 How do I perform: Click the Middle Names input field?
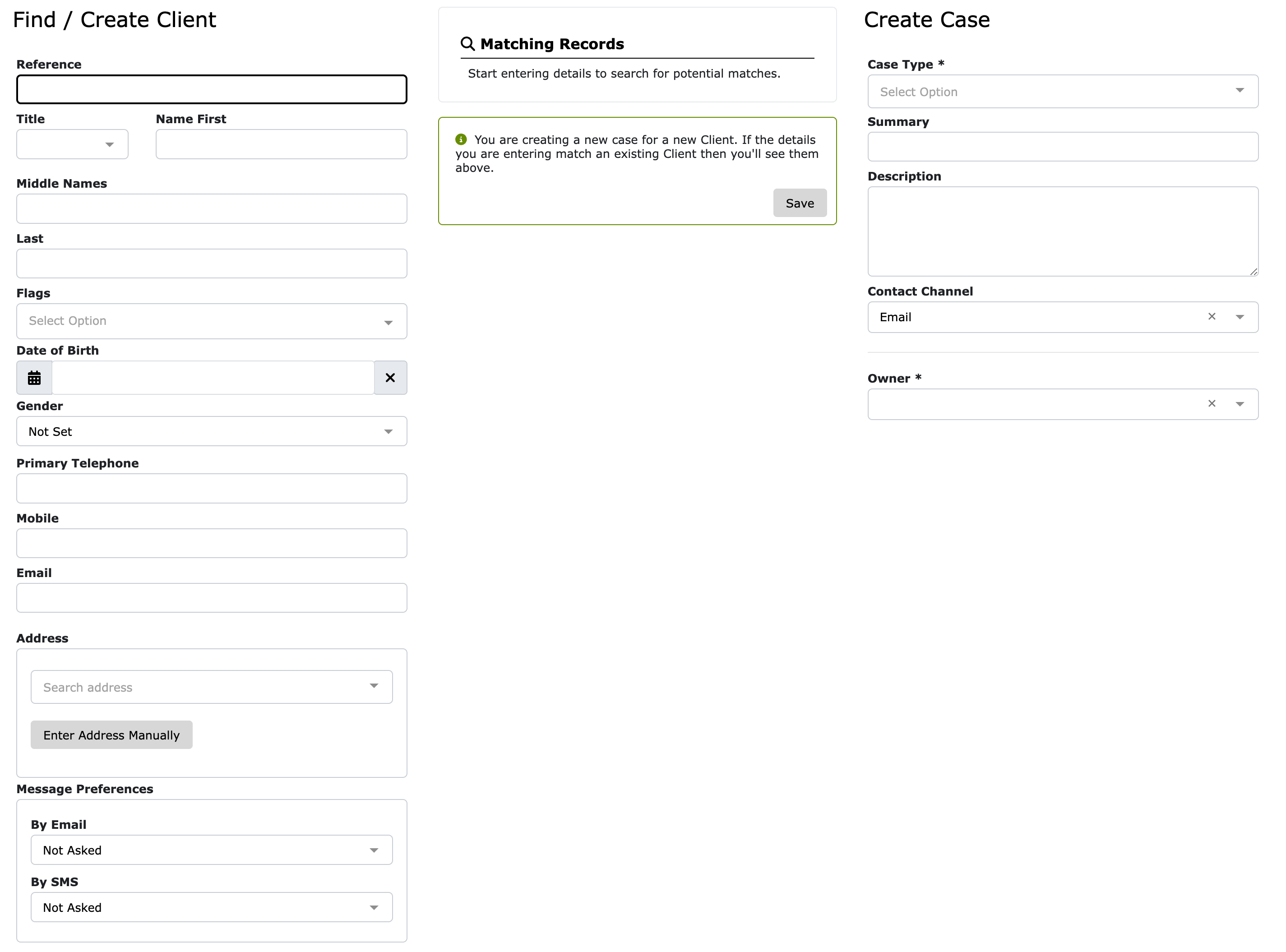(212, 208)
